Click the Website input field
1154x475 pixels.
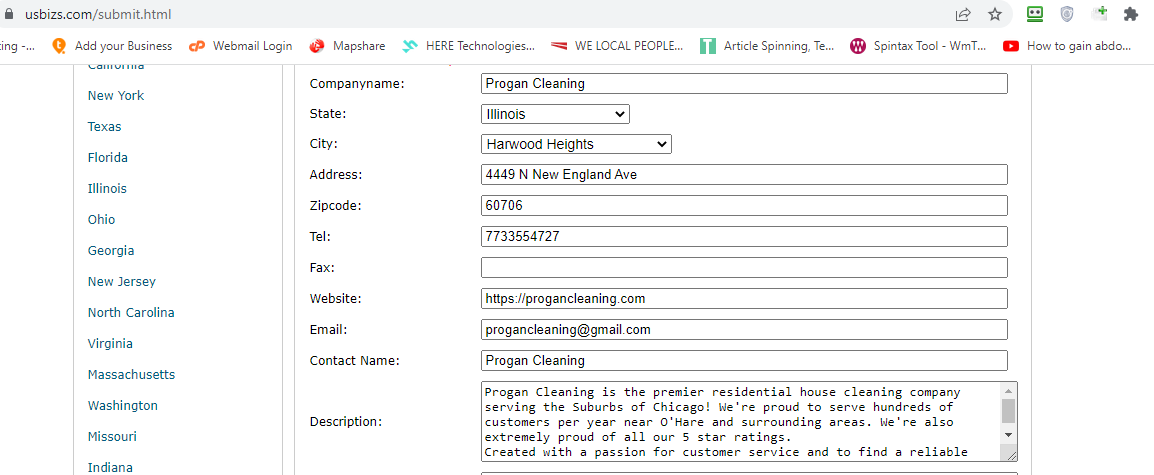click(744, 298)
